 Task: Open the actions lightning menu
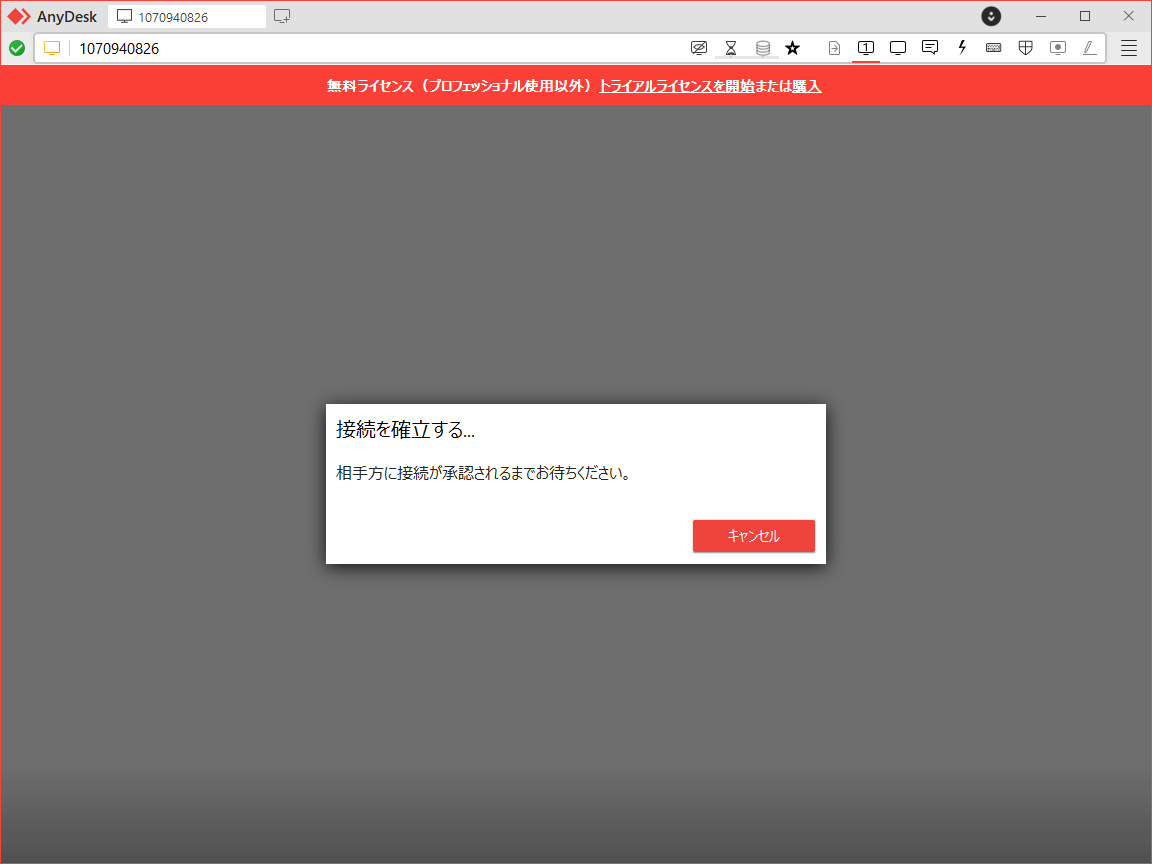tap(962, 47)
